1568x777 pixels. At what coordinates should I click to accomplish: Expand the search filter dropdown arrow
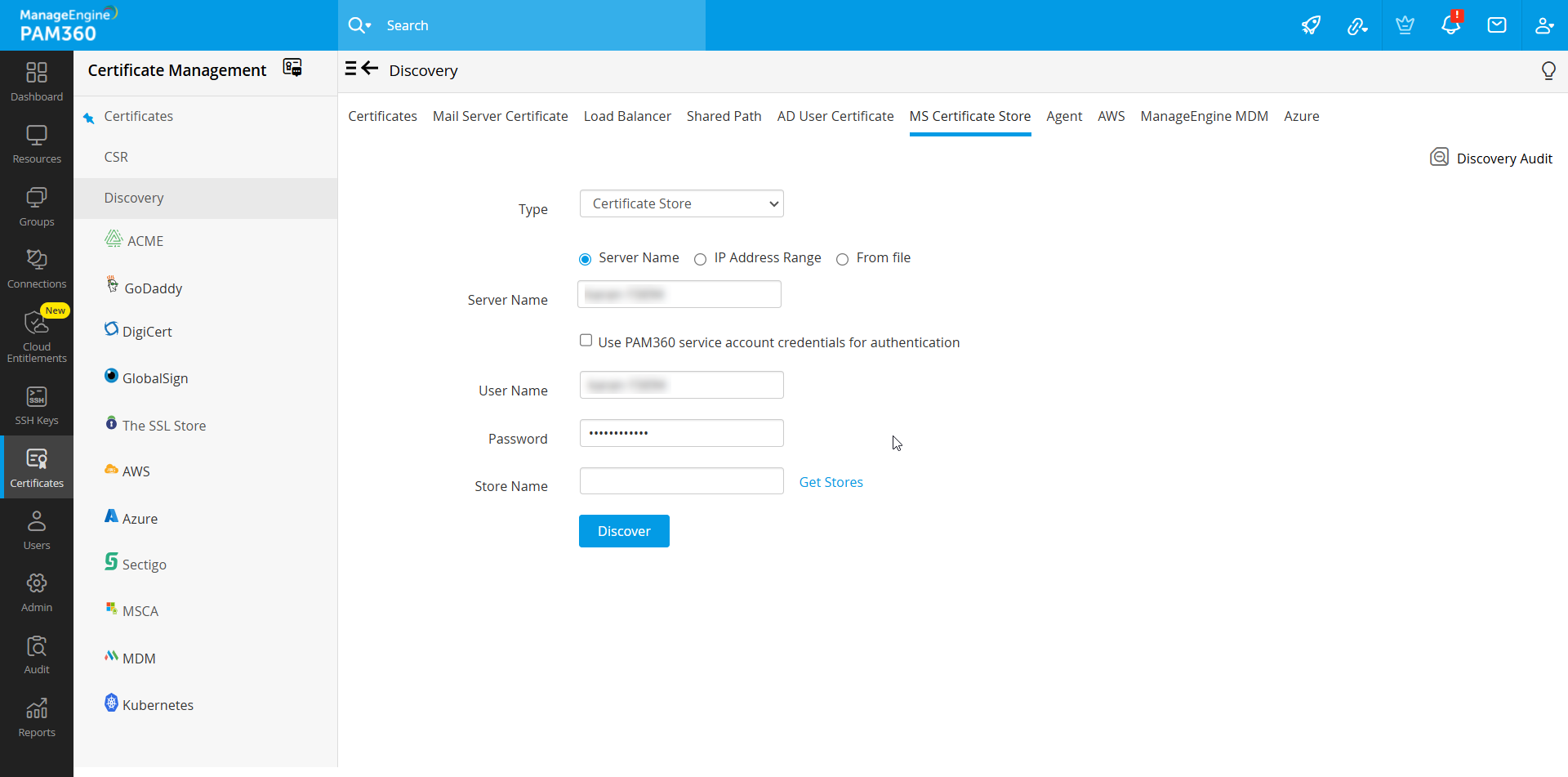point(368,26)
